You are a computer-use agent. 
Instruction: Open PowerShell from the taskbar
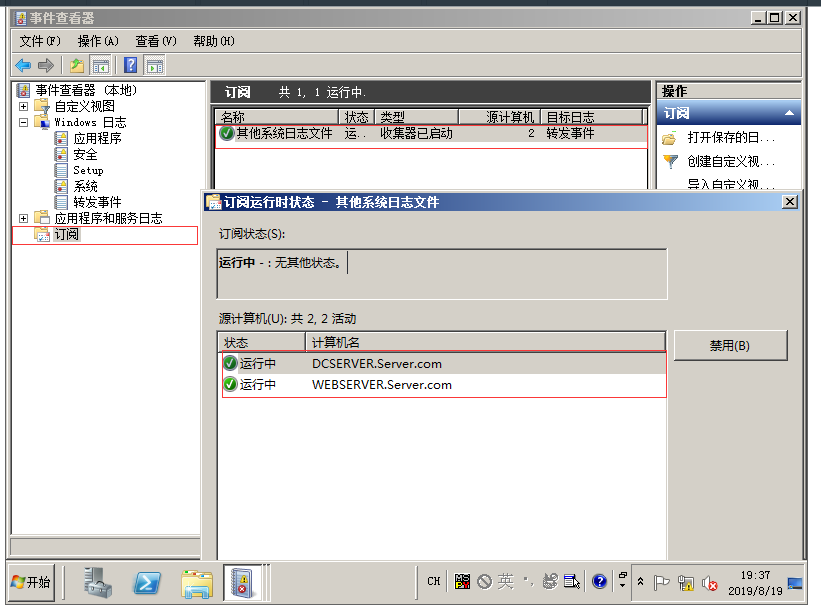149,581
